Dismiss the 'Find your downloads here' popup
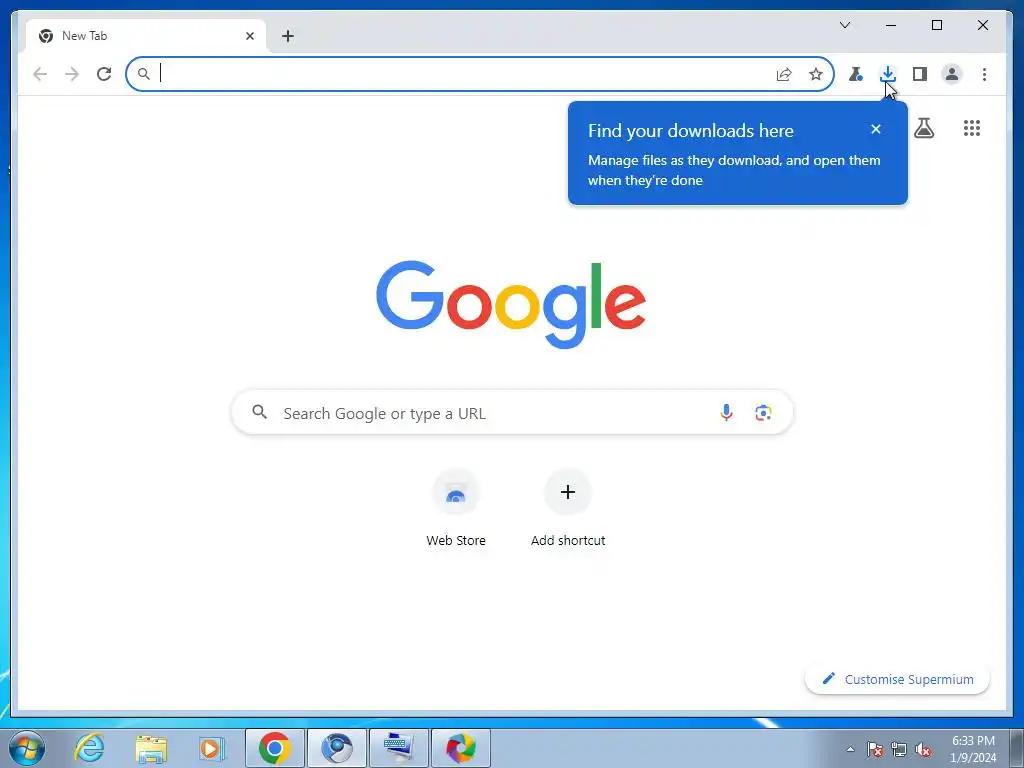This screenshot has height=768, width=1024. (x=876, y=129)
